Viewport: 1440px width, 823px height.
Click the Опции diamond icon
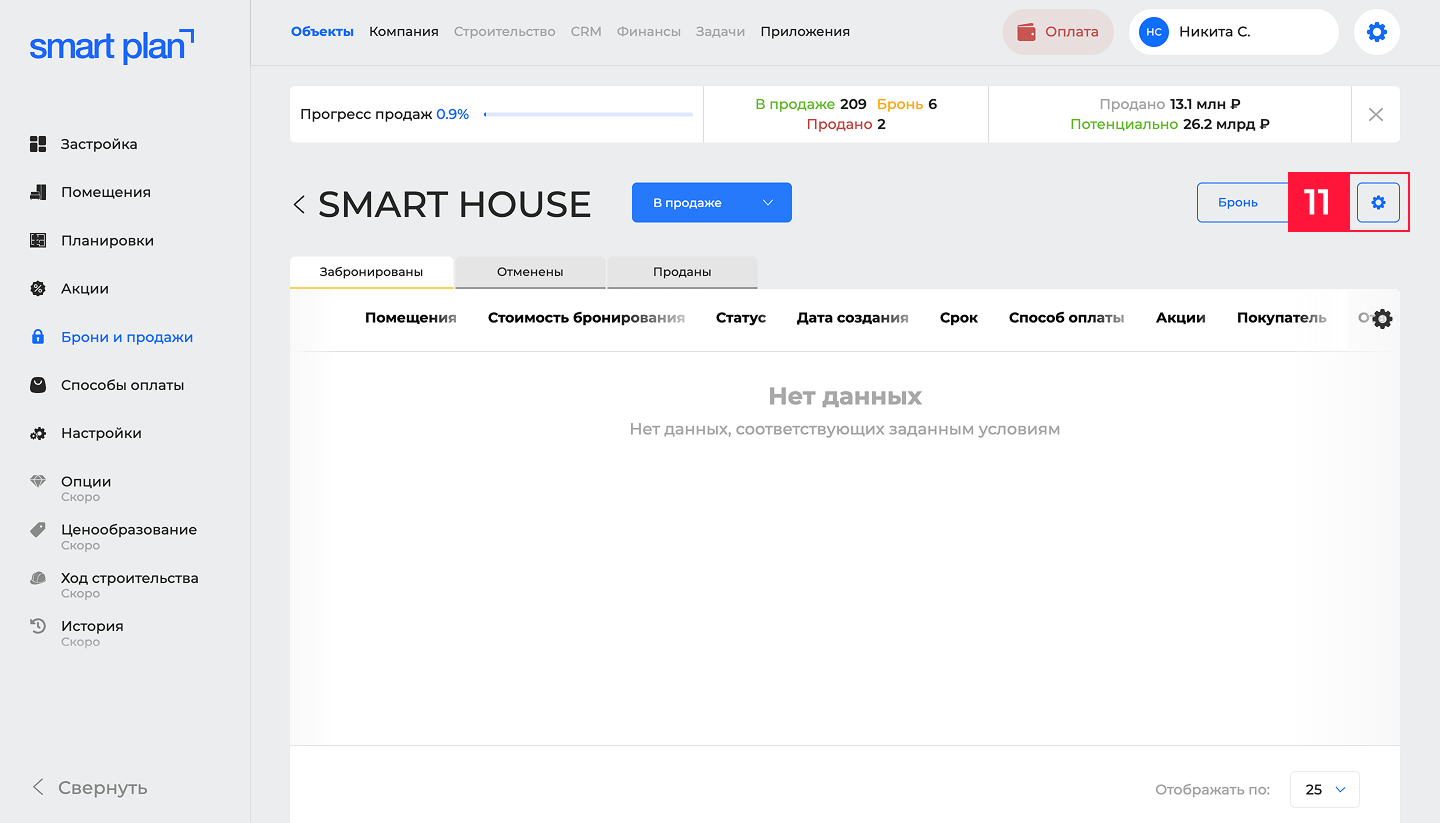(x=38, y=482)
